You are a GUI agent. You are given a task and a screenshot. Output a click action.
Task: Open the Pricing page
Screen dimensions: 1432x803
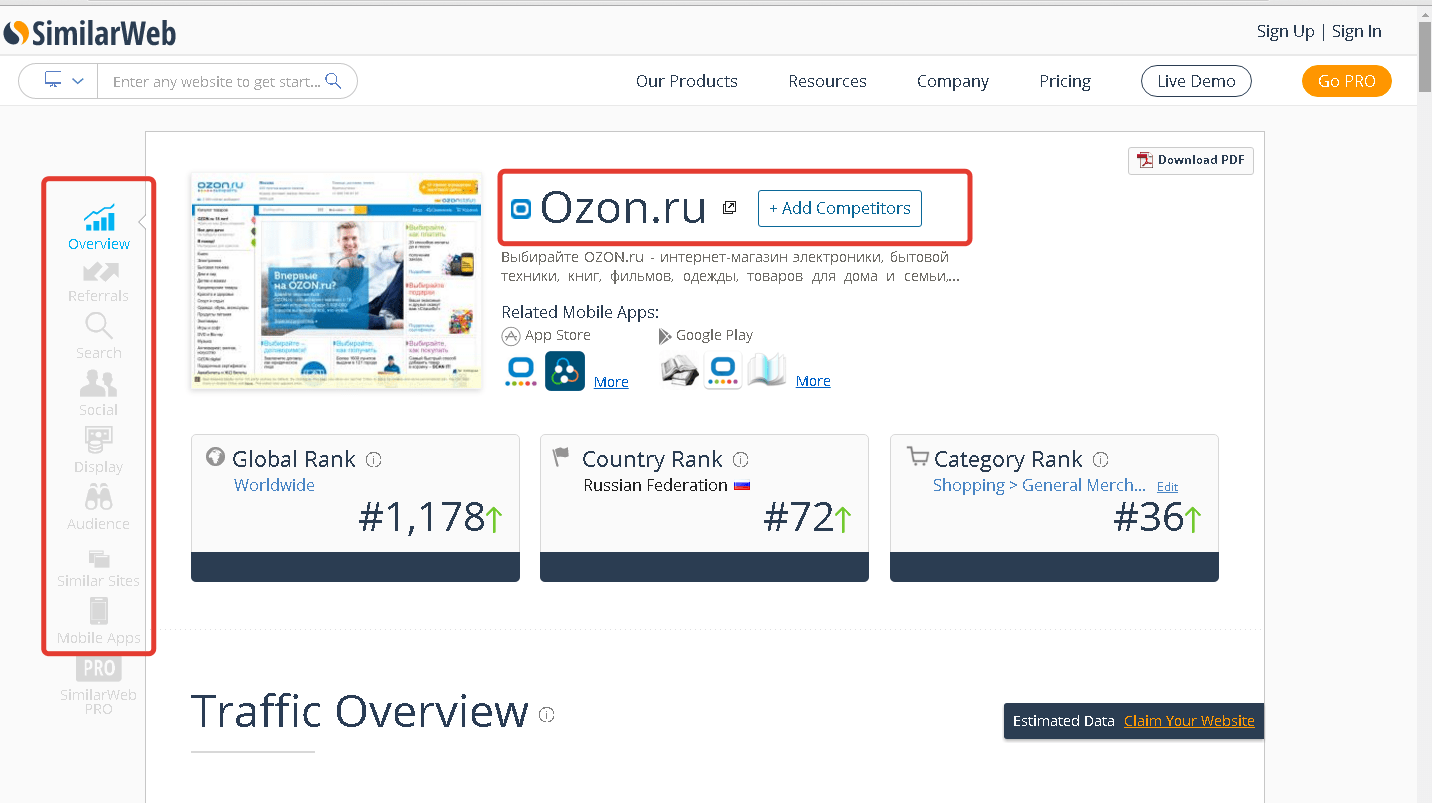[x=1064, y=81]
